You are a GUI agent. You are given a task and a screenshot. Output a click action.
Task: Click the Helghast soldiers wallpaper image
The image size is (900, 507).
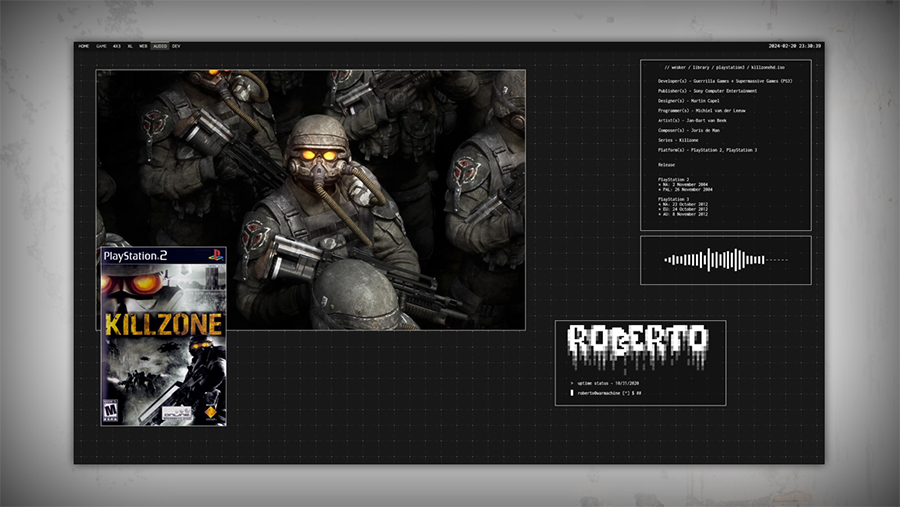(x=310, y=199)
